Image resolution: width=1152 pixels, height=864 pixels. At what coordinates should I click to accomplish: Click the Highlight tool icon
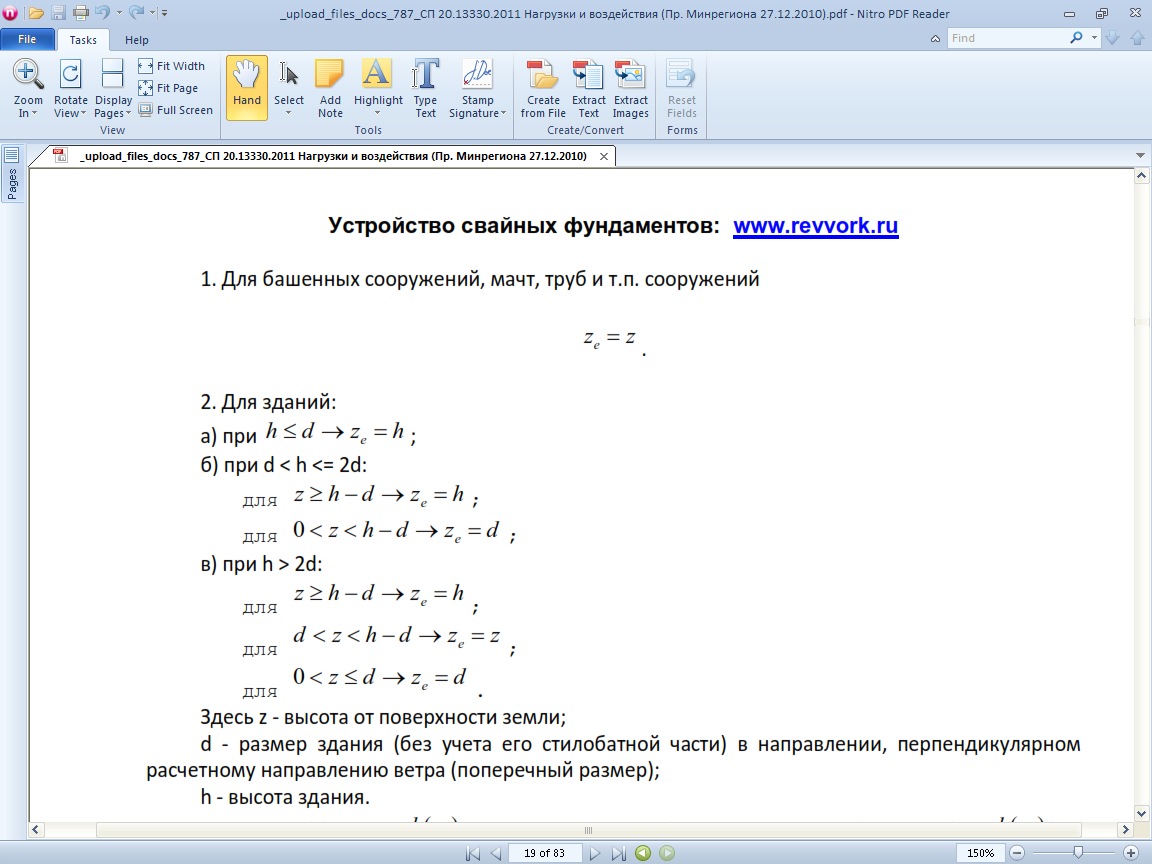tap(378, 74)
